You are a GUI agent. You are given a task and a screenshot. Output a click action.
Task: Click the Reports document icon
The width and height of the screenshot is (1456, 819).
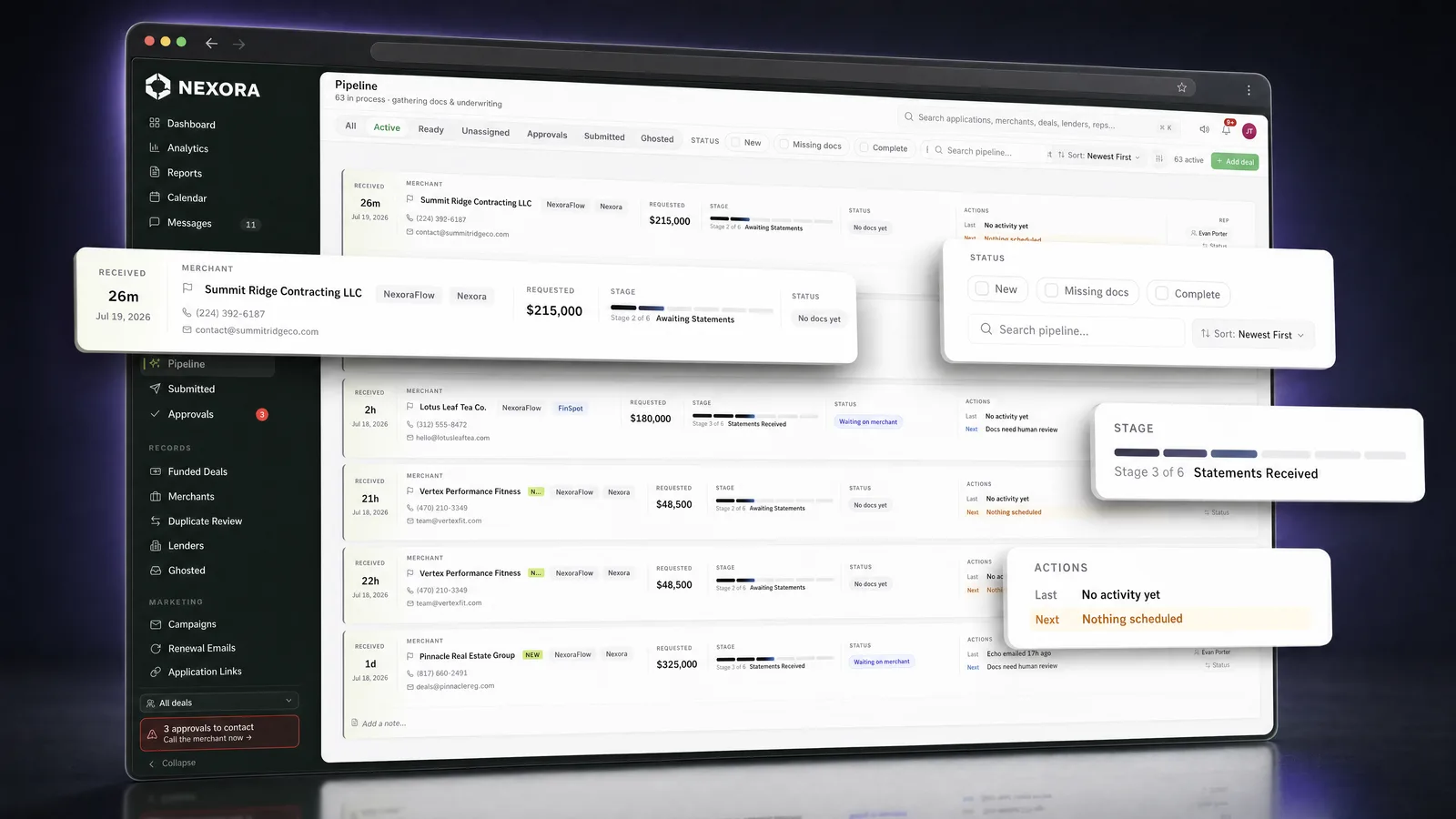tap(155, 172)
